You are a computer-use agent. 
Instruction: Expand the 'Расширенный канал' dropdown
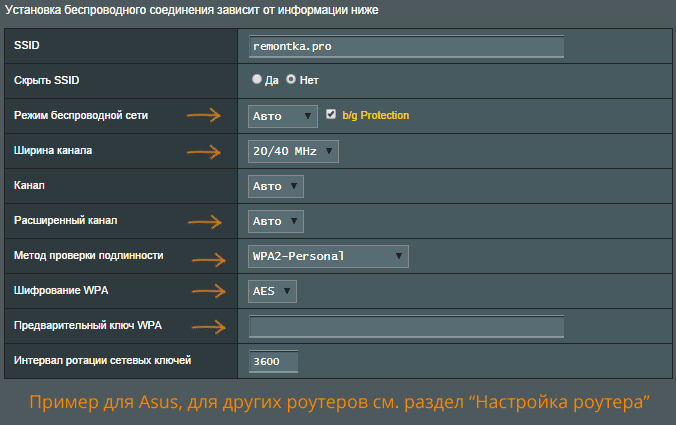tap(275, 221)
